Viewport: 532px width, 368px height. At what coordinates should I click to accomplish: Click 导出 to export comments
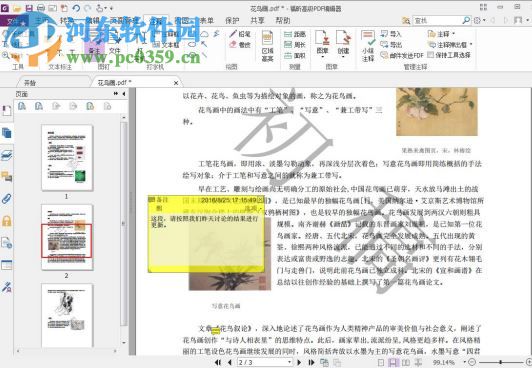coord(391,44)
